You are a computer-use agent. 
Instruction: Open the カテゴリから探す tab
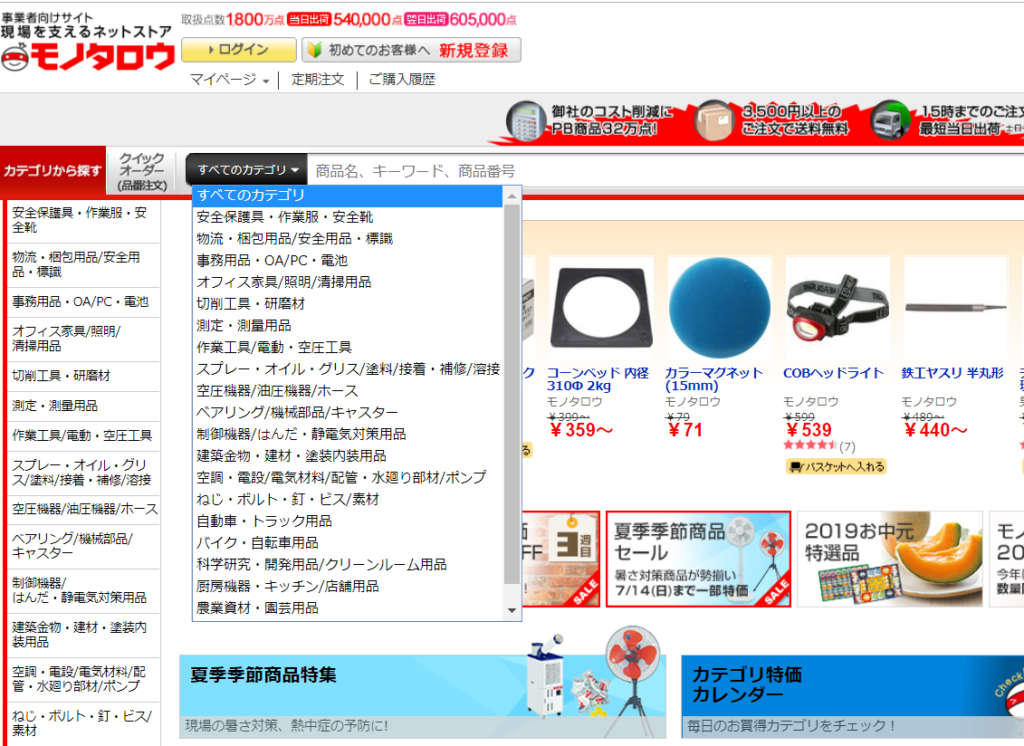coord(53,171)
